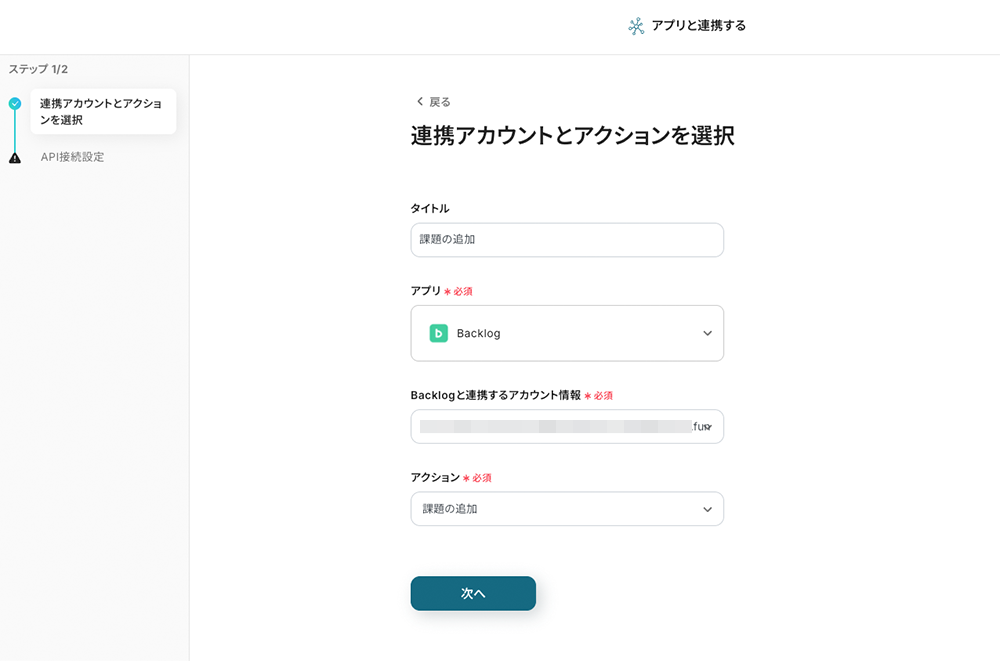
Task: Click the app integration icon in header
Action: click(x=636, y=26)
